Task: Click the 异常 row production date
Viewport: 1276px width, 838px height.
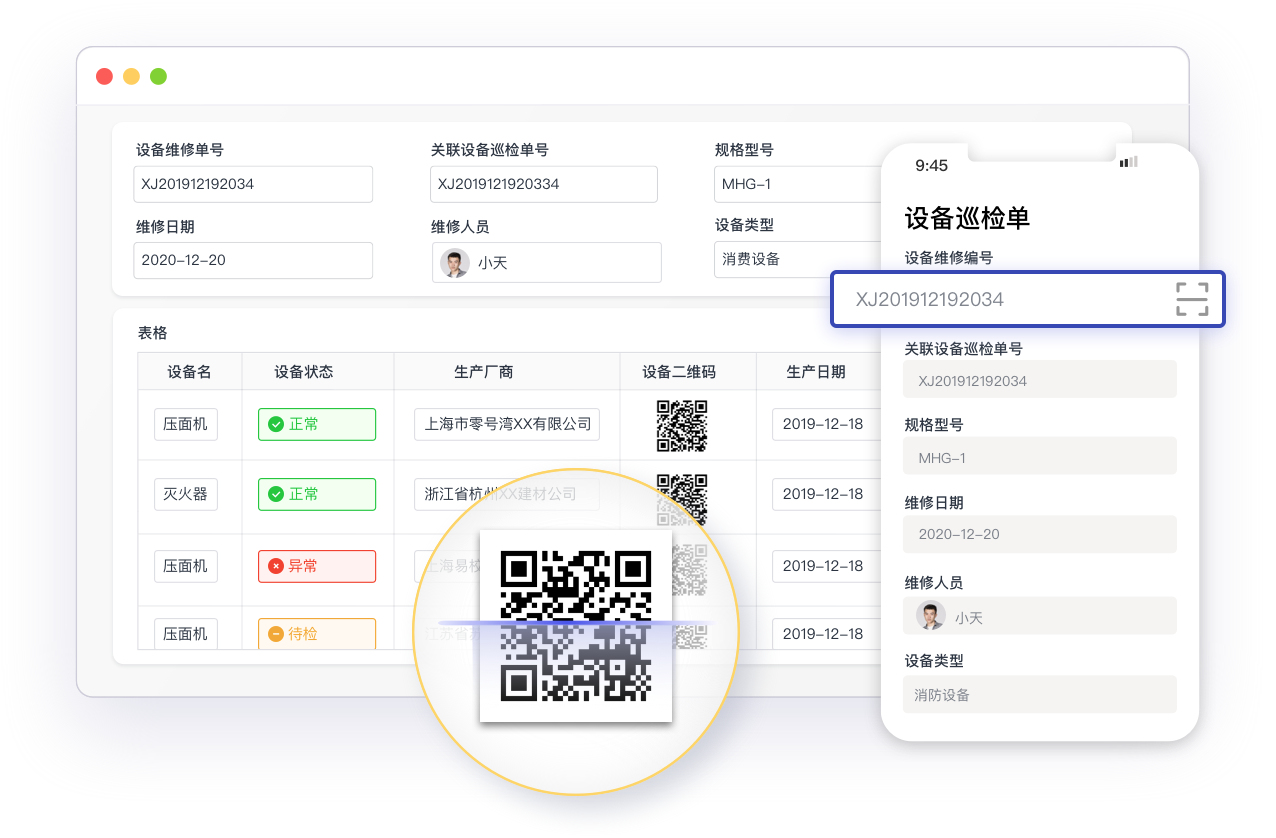Action: tap(826, 566)
